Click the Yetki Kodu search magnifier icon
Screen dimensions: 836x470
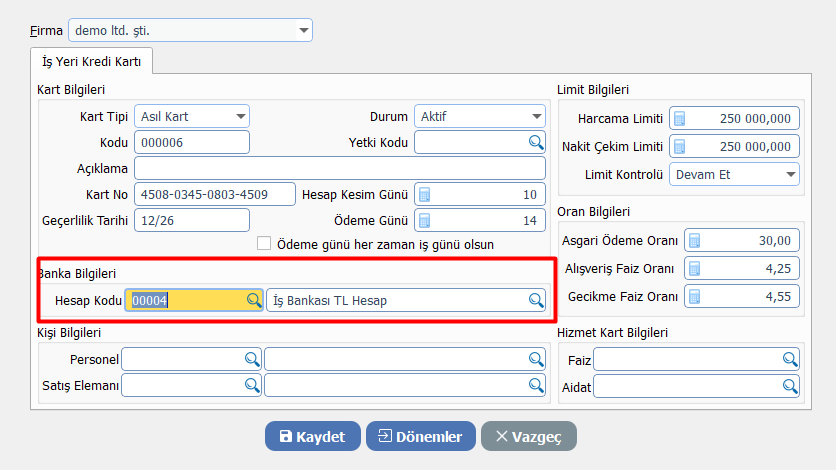536,142
